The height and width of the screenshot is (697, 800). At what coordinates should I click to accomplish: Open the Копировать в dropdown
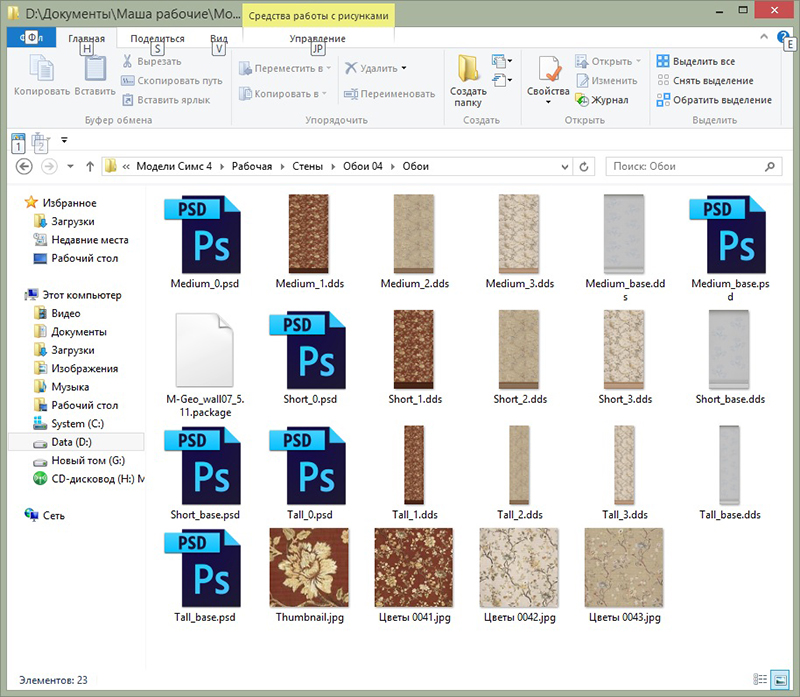click(283, 94)
